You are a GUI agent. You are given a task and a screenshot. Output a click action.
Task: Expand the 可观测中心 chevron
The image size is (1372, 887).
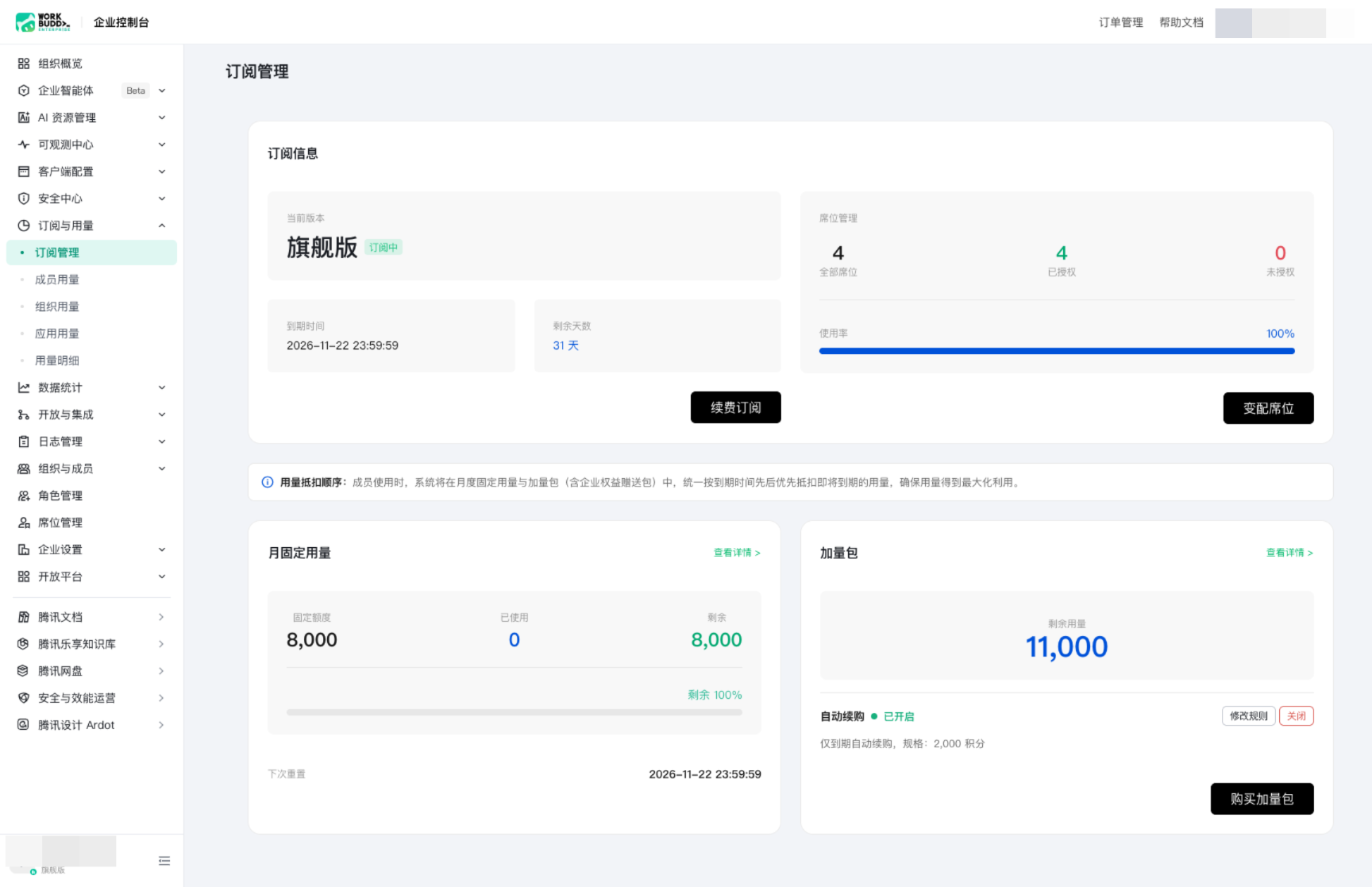pyautogui.click(x=162, y=145)
